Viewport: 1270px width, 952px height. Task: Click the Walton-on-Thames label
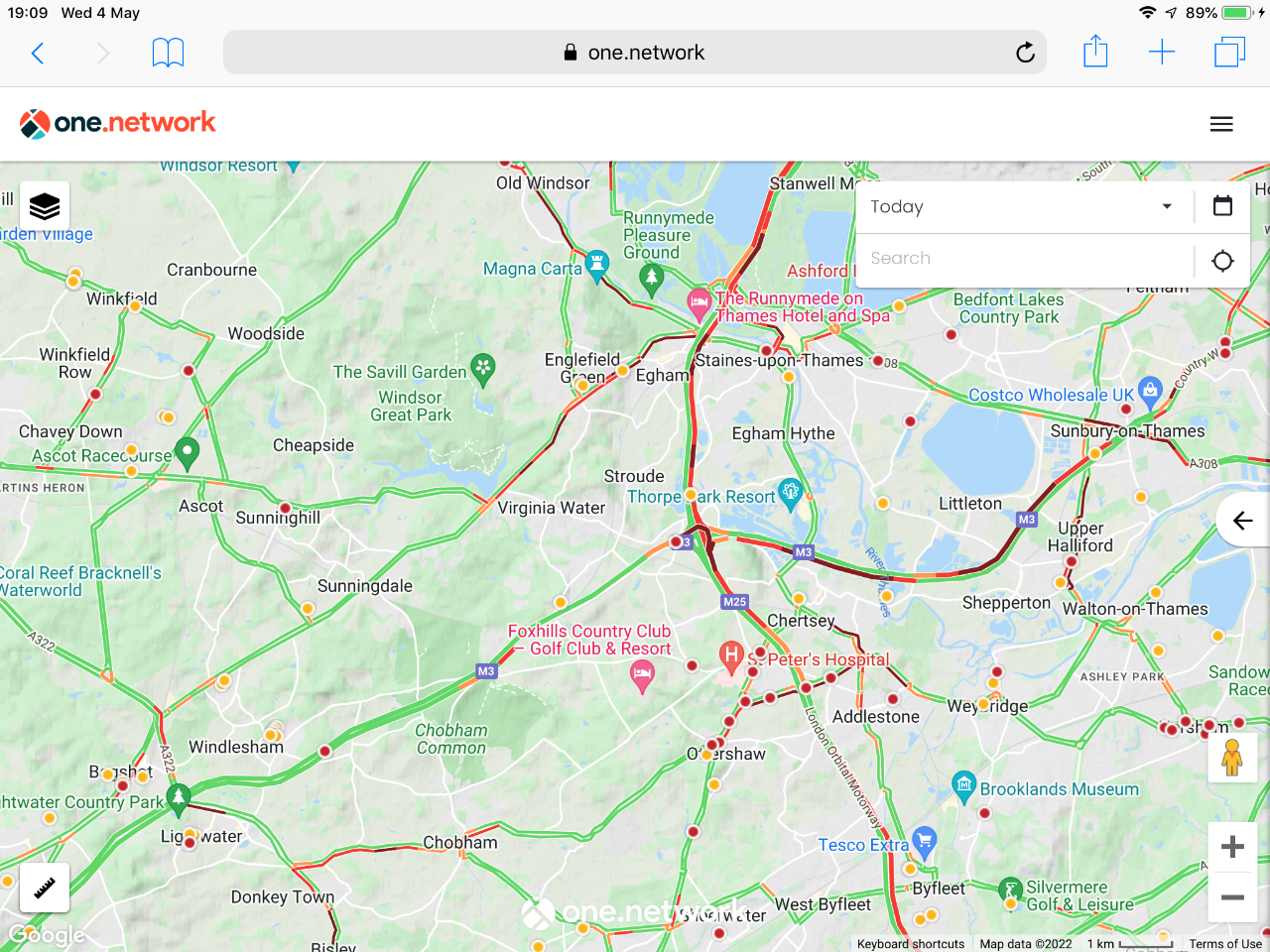1135,609
